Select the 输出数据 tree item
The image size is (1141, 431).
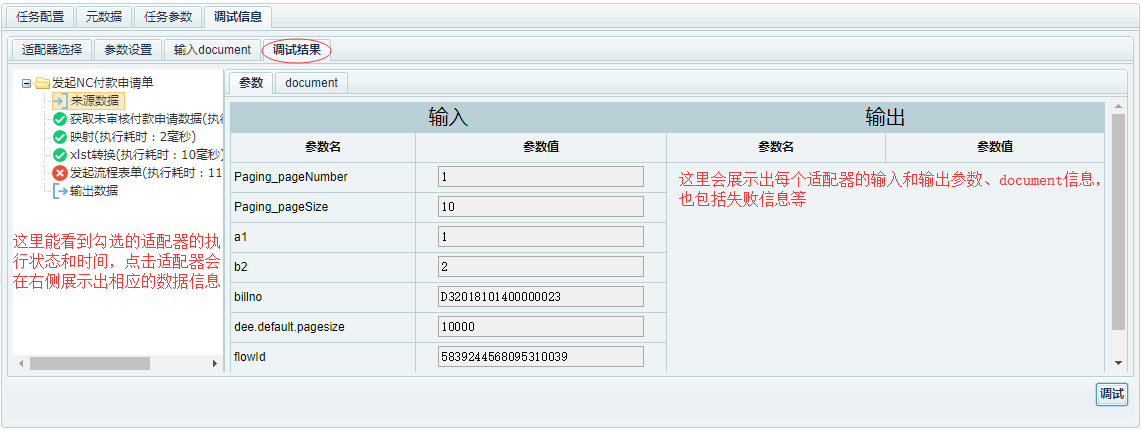[x=94, y=191]
